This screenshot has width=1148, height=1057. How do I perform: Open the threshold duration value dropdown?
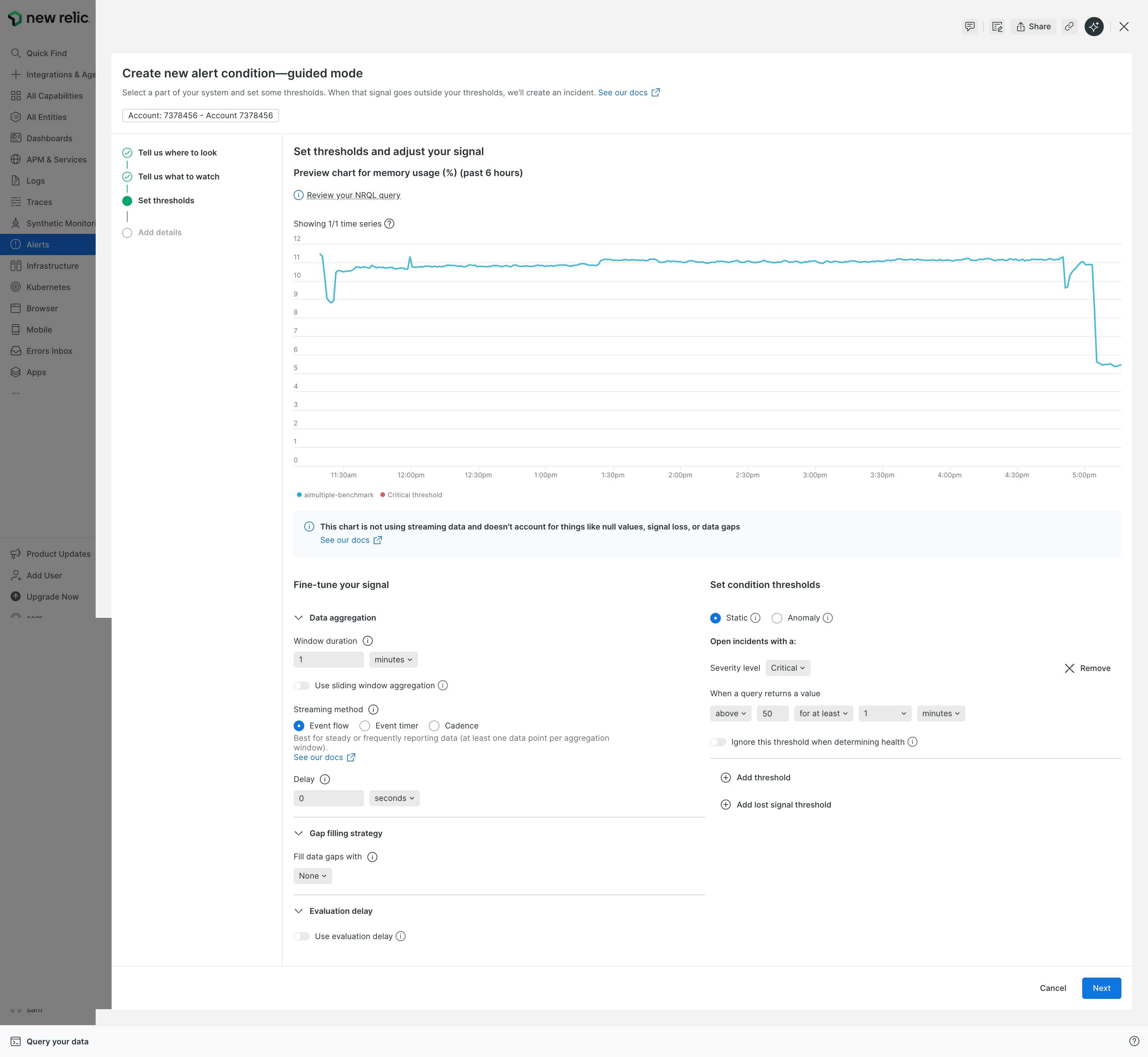(x=884, y=713)
